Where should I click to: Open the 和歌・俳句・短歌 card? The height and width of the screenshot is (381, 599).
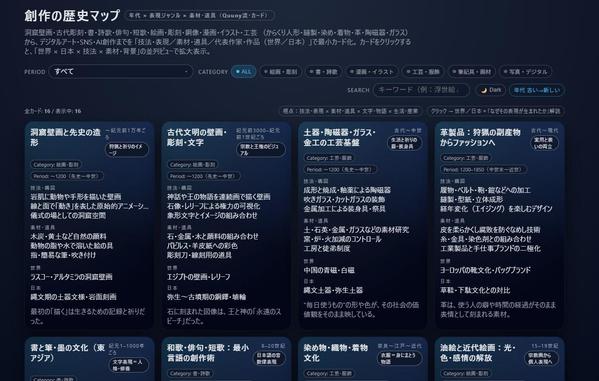226,359
